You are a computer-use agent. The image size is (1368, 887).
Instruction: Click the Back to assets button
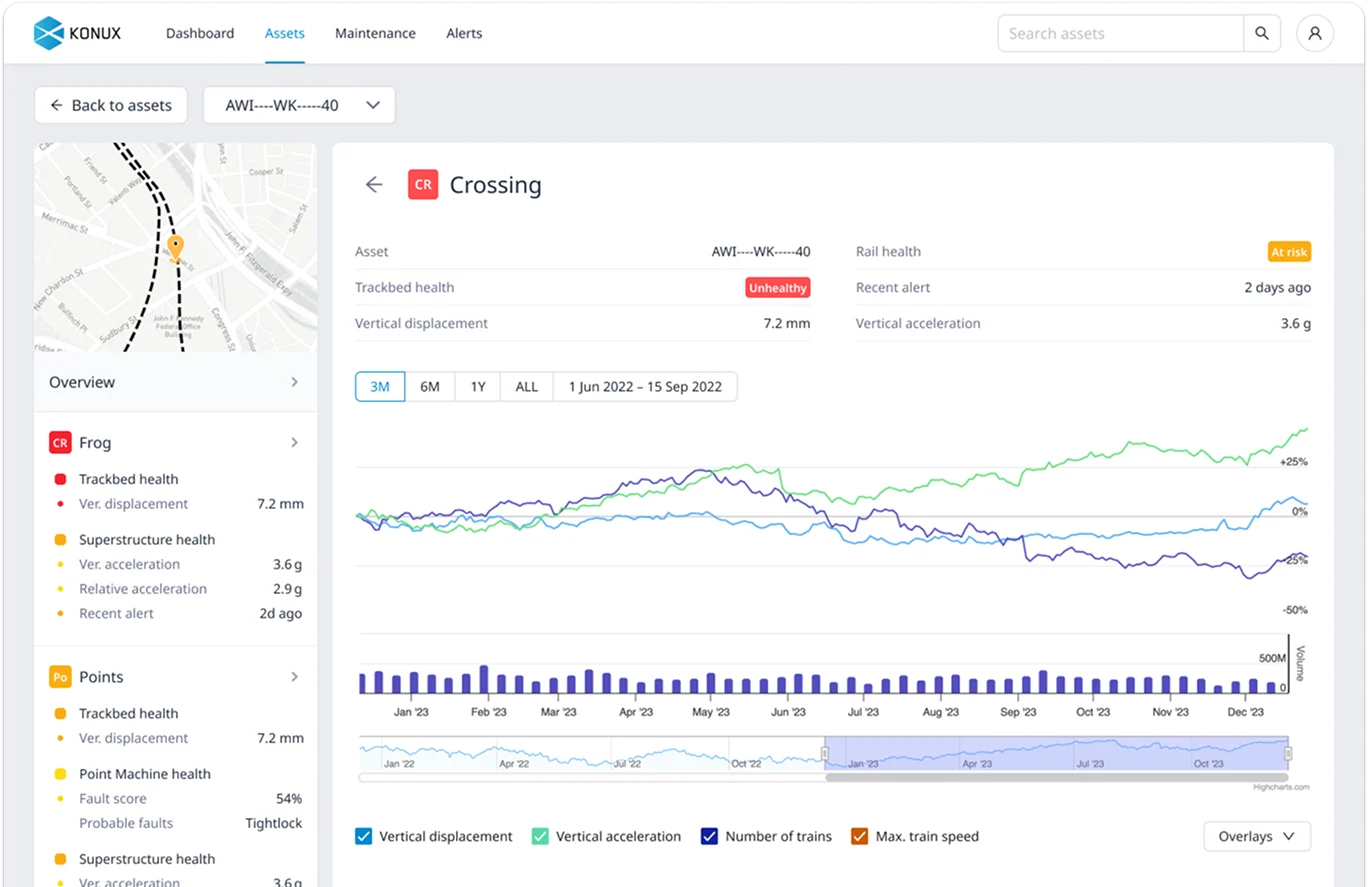(x=111, y=105)
